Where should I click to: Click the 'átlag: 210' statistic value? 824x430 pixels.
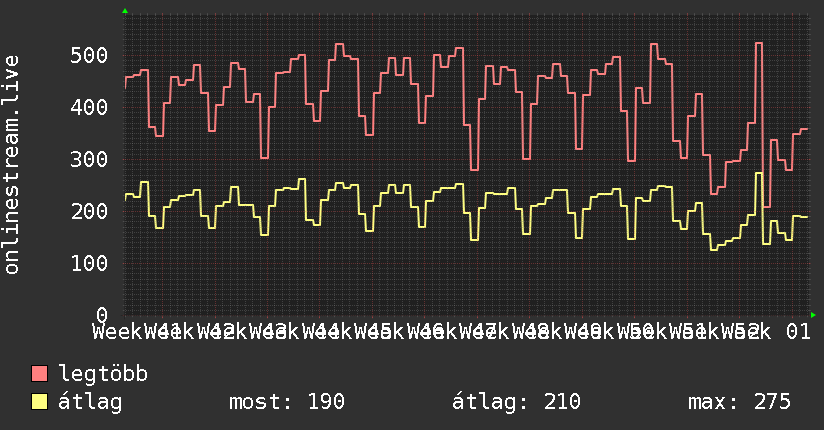pos(516,402)
